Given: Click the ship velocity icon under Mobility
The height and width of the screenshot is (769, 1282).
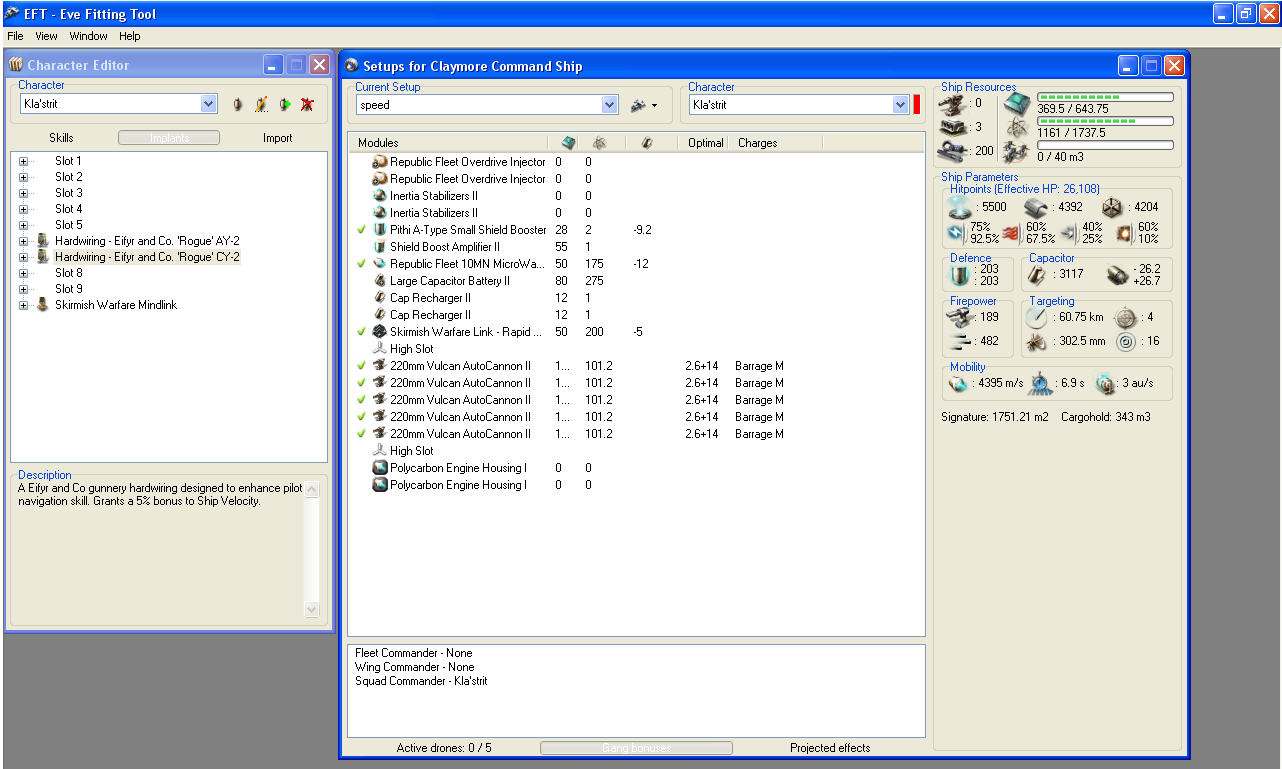Looking at the screenshot, I should click(x=959, y=384).
